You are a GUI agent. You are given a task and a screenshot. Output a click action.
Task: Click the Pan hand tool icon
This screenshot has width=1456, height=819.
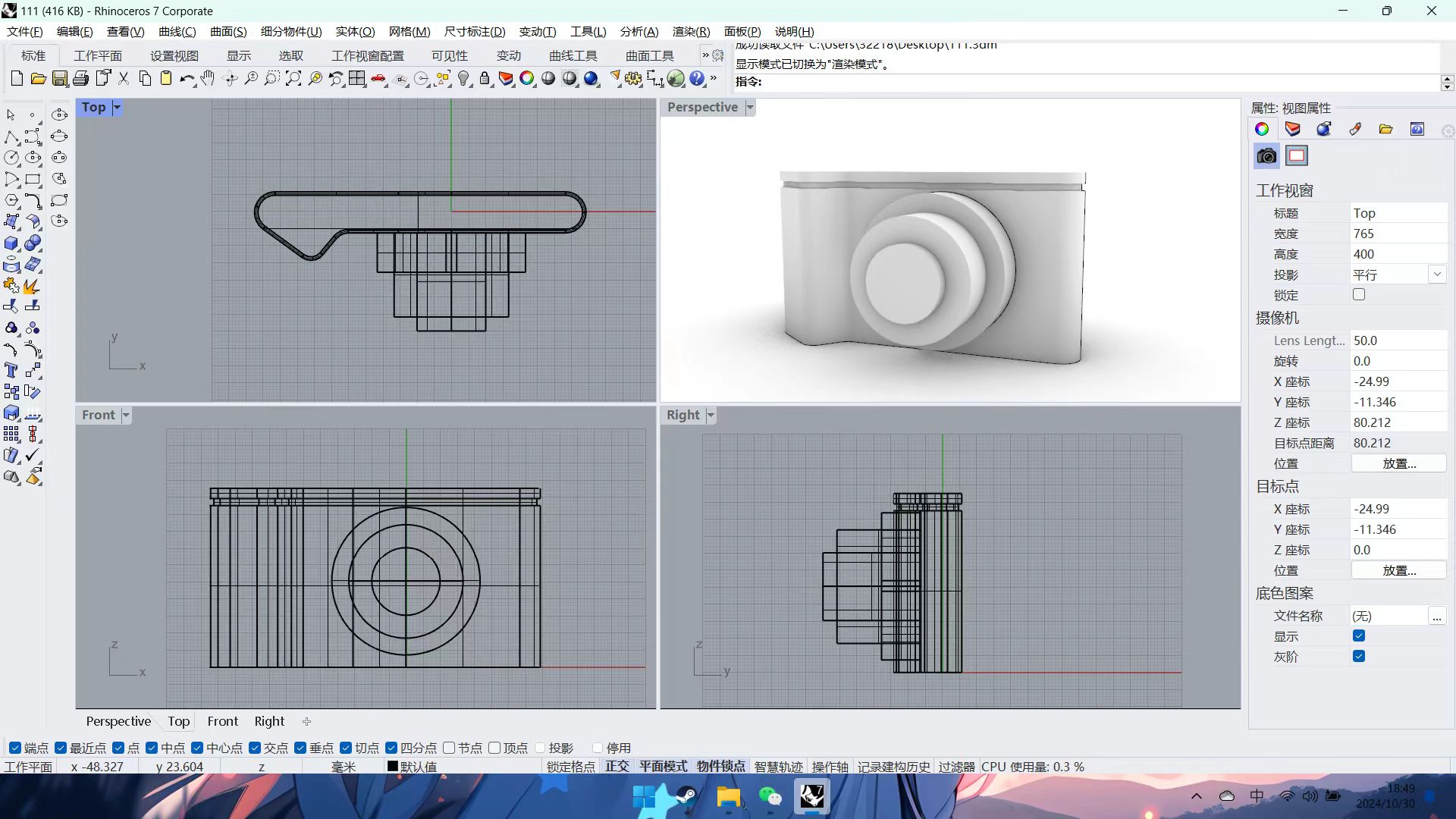pyautogui.click(x=208, y=78)
